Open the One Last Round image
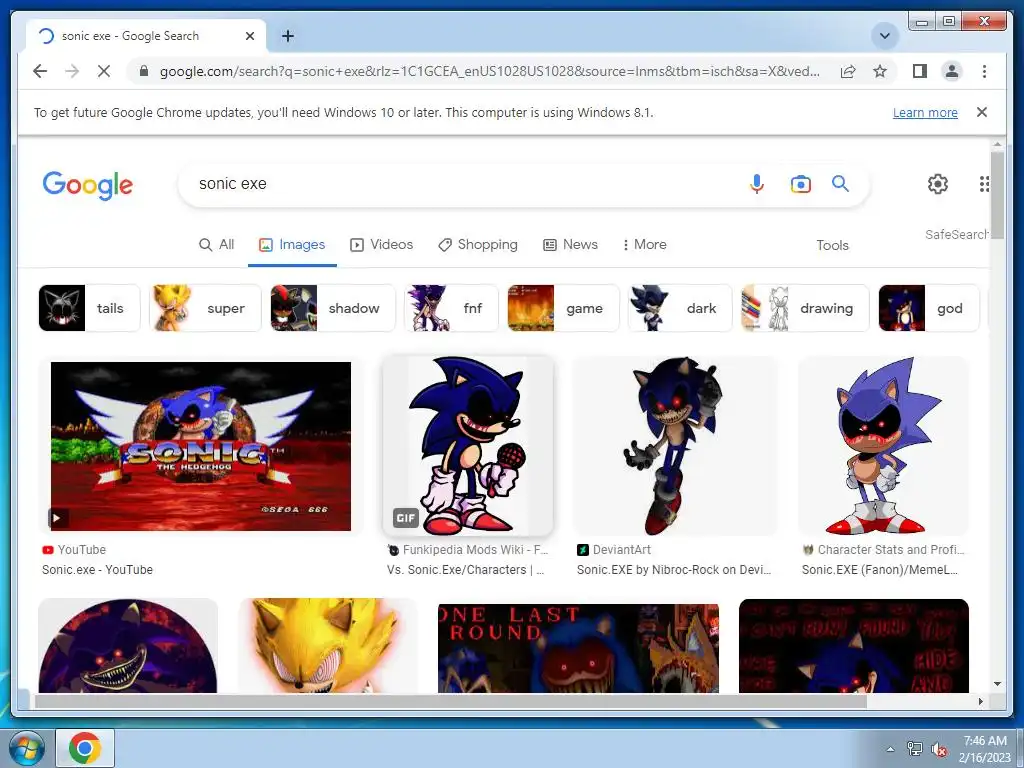The width and height of the screenshot is (1024, 768). click(x=578, y=648)
